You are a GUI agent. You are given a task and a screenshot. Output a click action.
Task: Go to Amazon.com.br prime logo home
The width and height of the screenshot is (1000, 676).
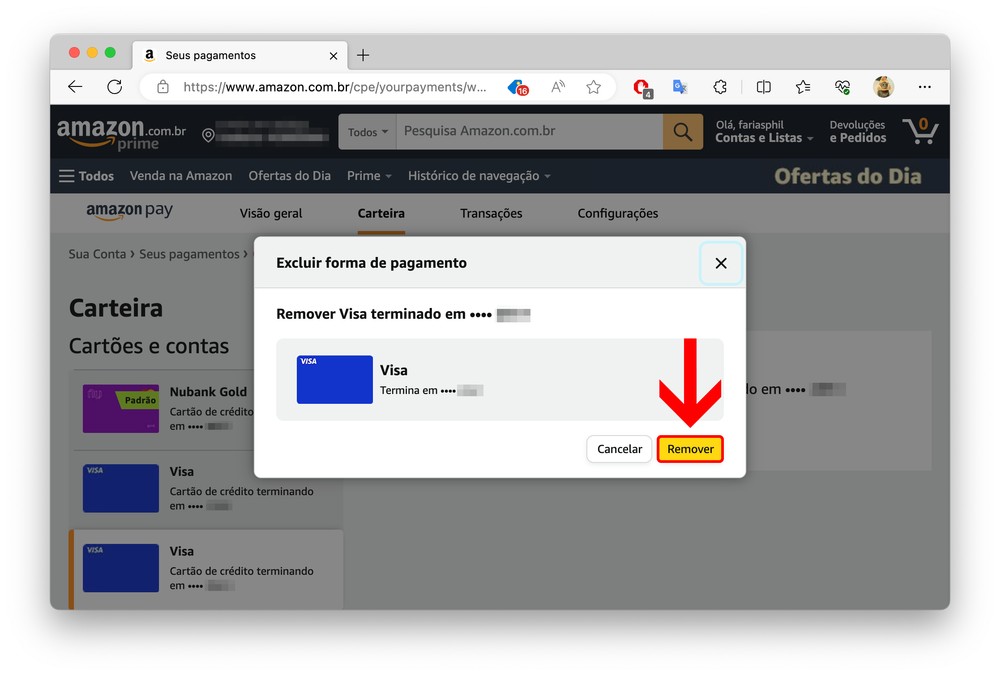(x=121, y=133)
